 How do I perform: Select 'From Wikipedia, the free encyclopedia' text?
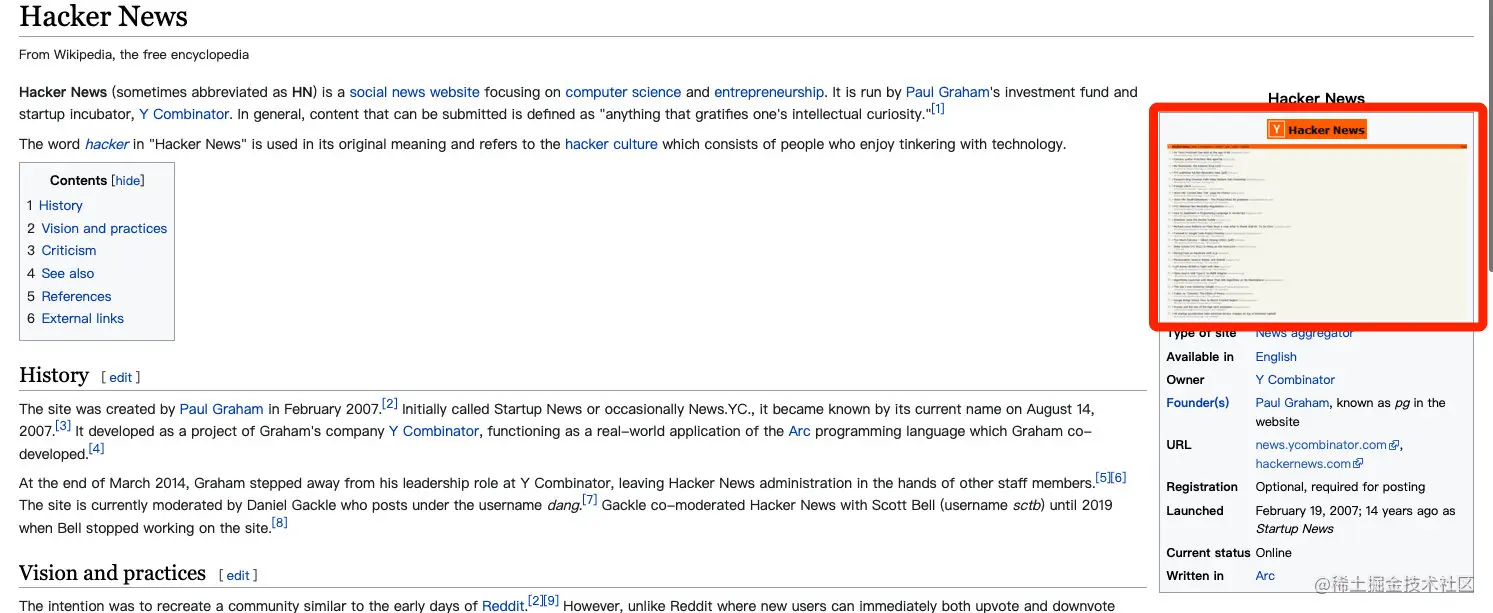pos(134,55)
